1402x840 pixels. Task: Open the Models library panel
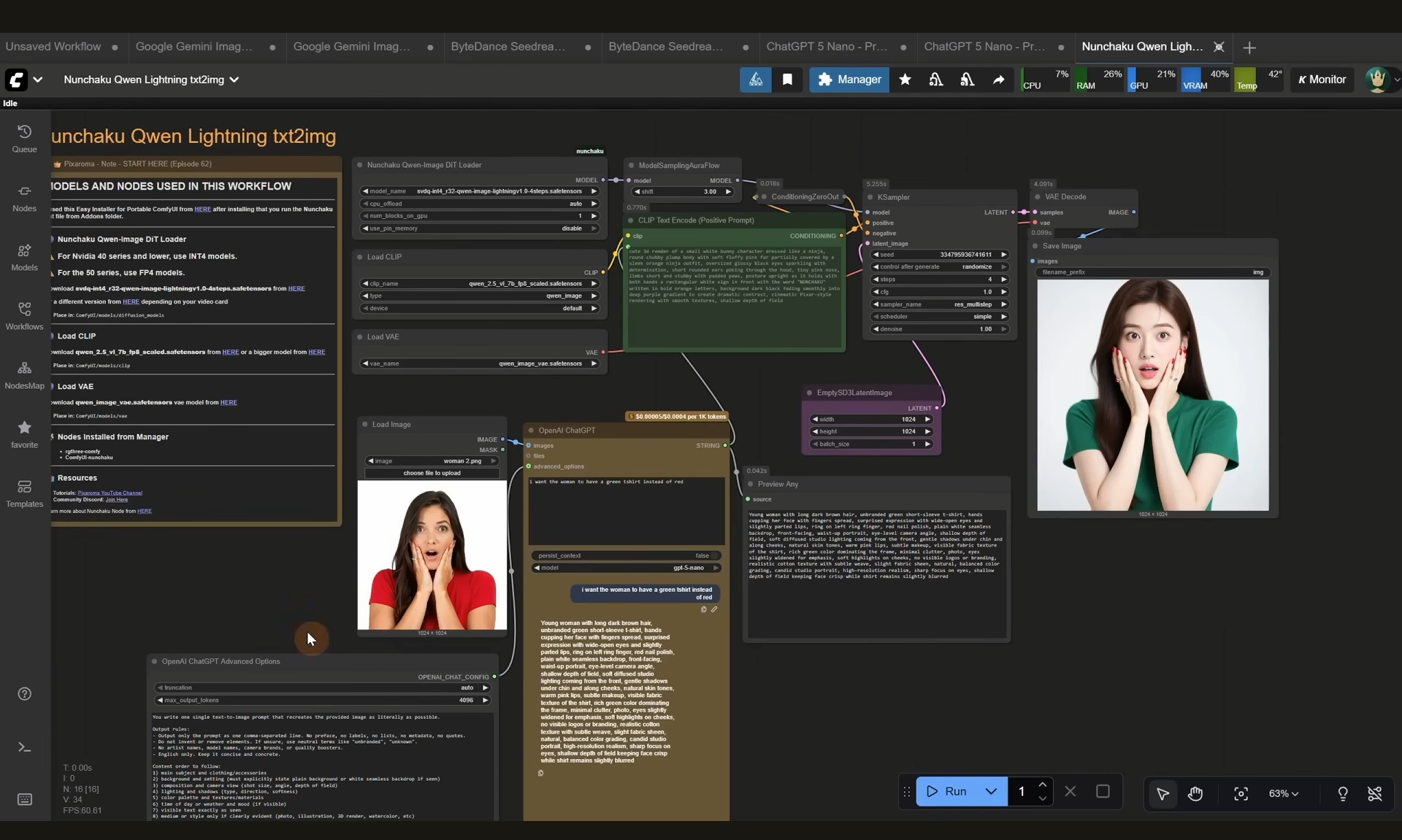tap(24, 256)
